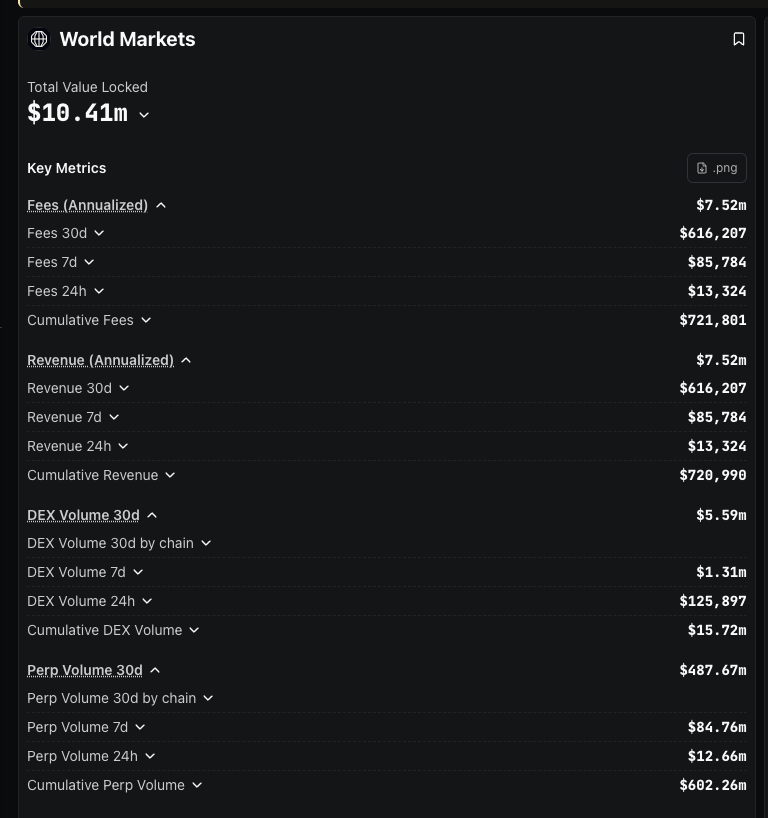Click the $616,207 Fees 30d value
The height and width of the screenshot is (818, 768).
[x=713, y=233]
